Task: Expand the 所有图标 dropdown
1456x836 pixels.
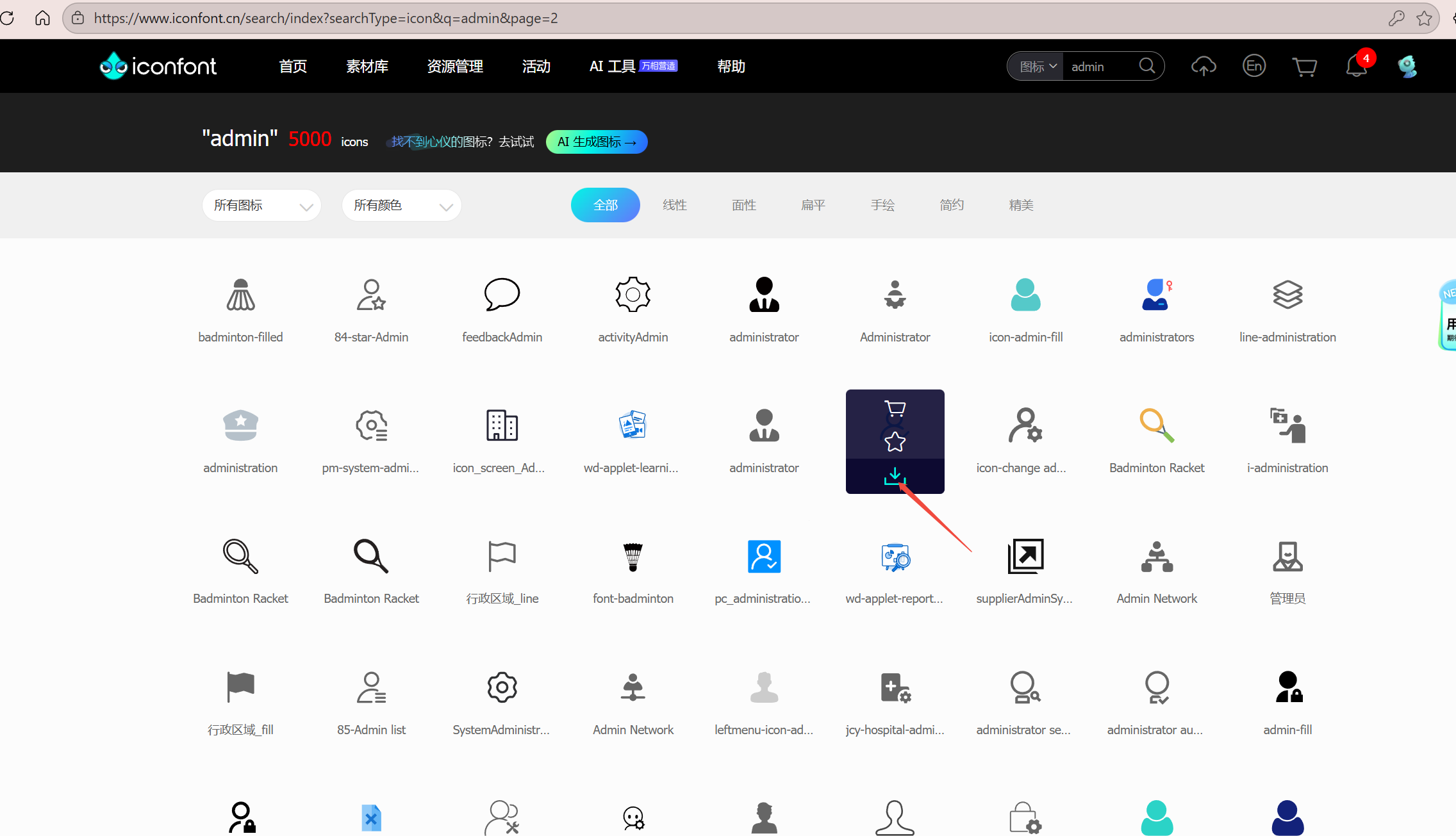Action: 261,205
